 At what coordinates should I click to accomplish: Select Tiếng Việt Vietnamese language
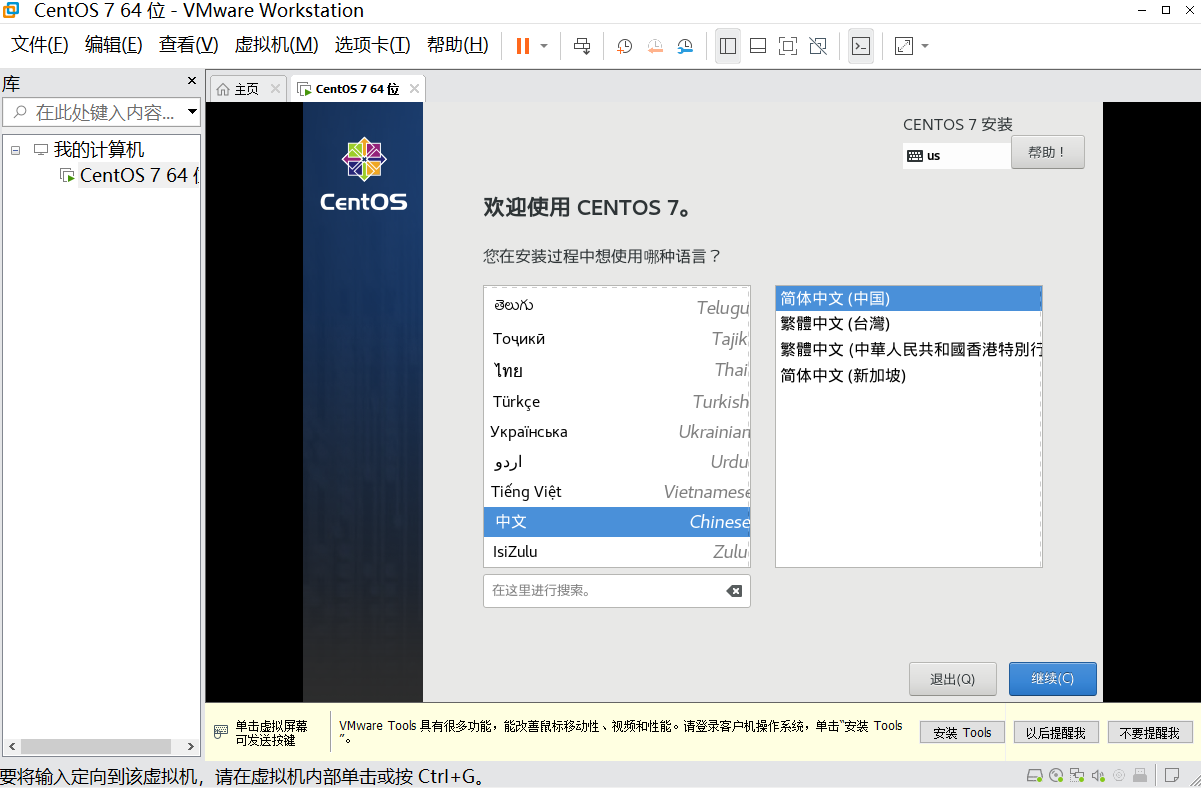[617, 492]
